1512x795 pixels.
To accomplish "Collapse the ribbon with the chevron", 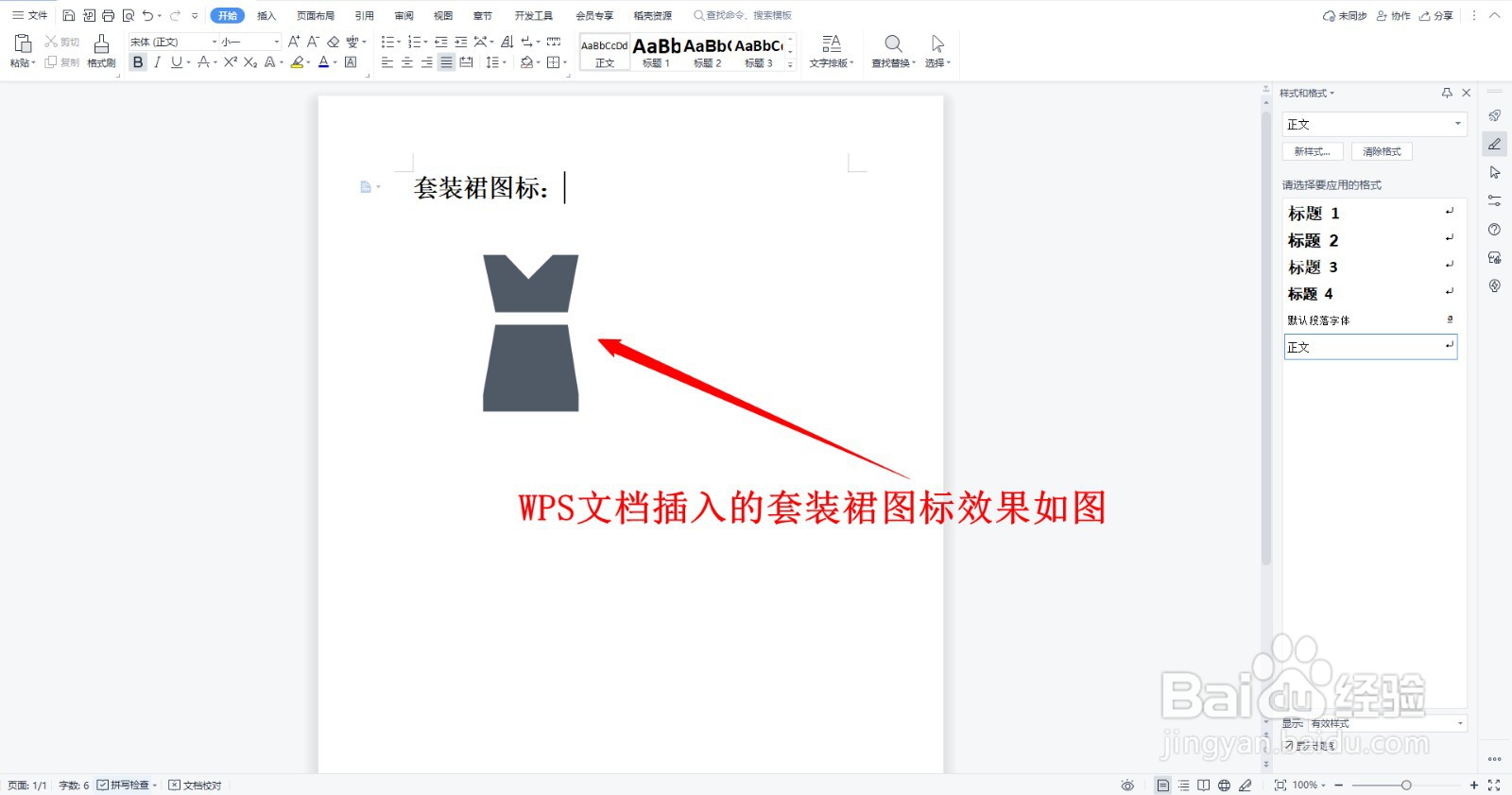I will (x=1495, y=15).
